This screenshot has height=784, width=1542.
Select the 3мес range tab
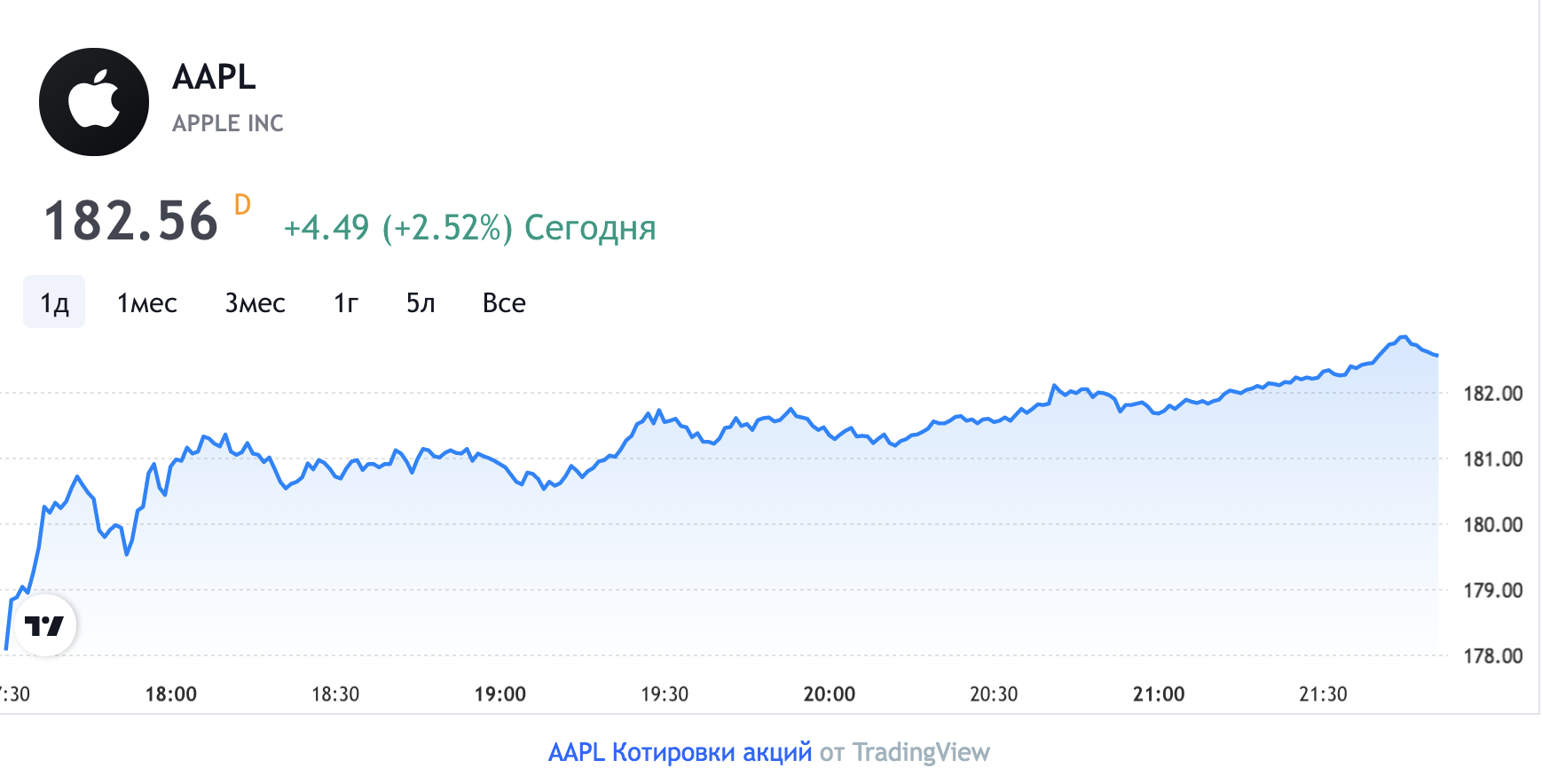[x=255, y=302]
